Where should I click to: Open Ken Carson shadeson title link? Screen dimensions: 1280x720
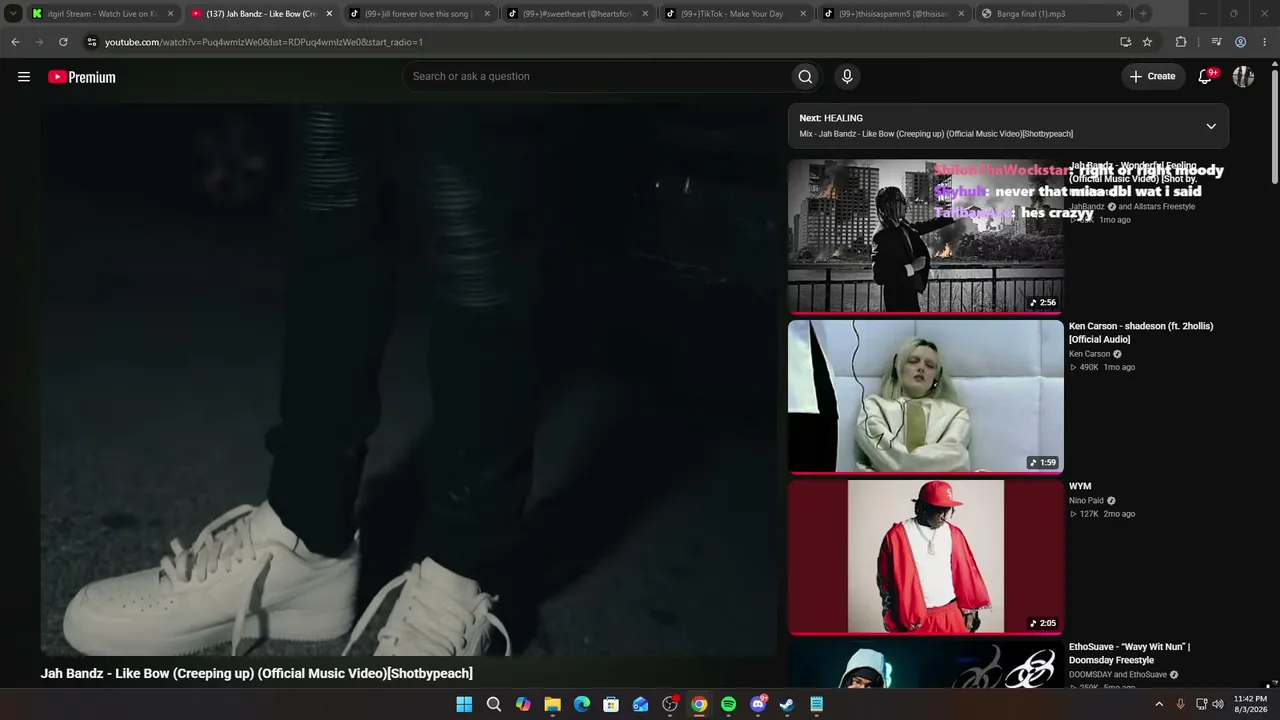pyautogui.click(x=1141, y=333)
